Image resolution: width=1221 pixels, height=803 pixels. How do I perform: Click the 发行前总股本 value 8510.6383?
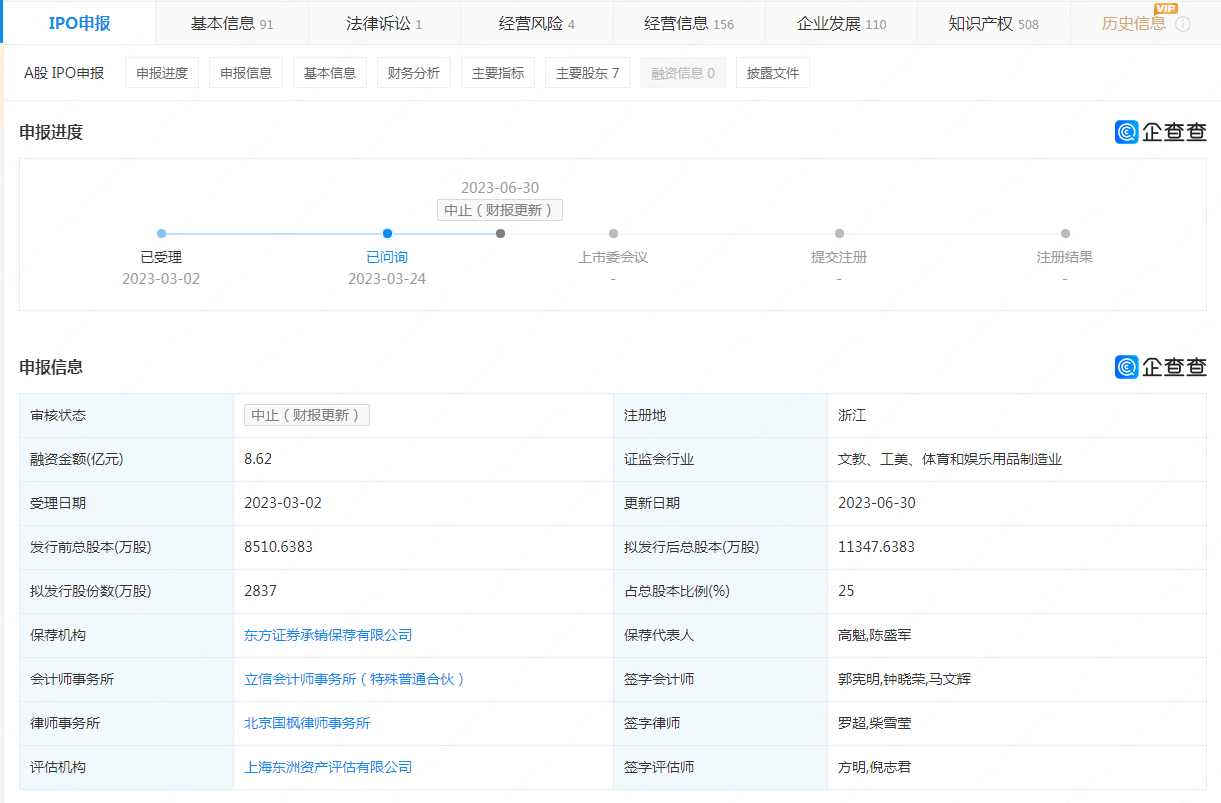point(279,547)
